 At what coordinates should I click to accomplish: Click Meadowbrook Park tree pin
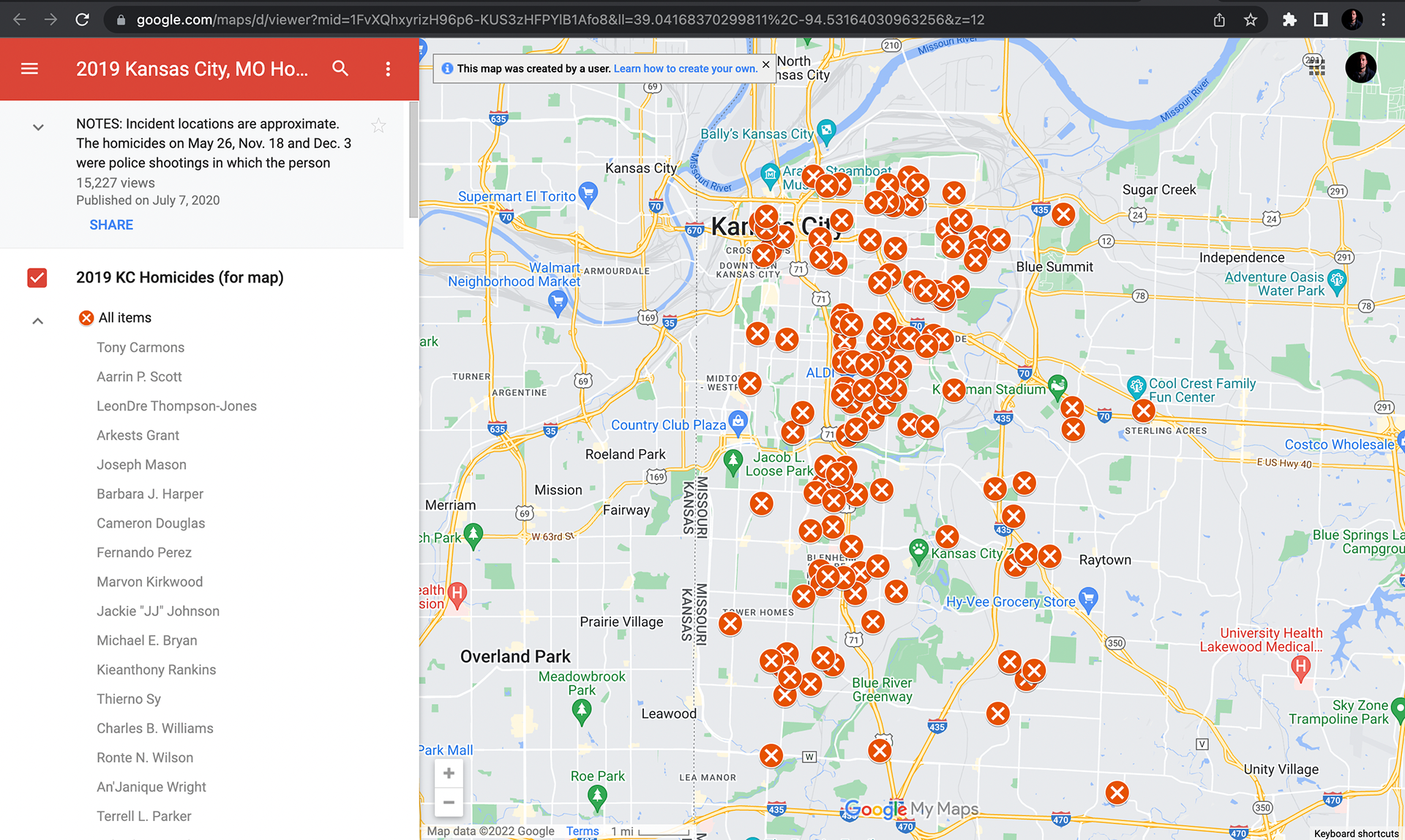coord(582,710)
